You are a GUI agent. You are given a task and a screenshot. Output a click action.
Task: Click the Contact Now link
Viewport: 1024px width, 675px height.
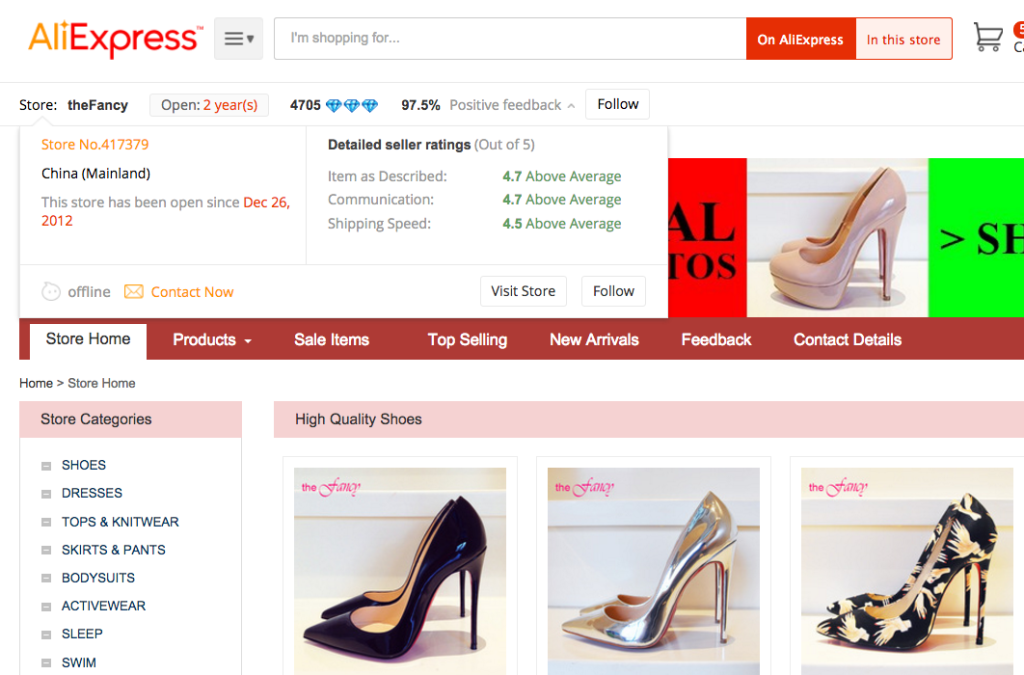(192, 292)
